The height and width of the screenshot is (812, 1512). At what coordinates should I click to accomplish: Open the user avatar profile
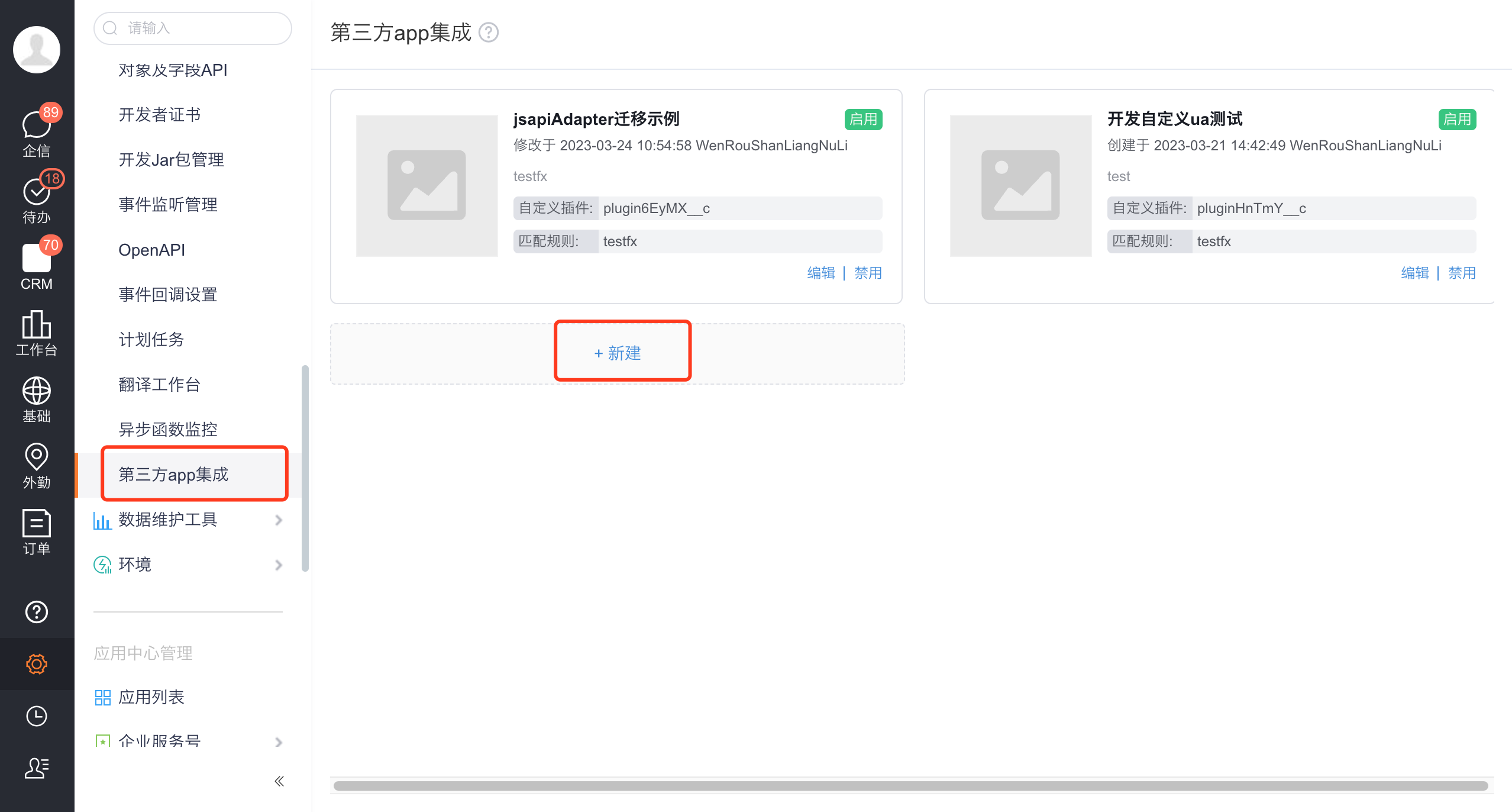tap(37, 50)
